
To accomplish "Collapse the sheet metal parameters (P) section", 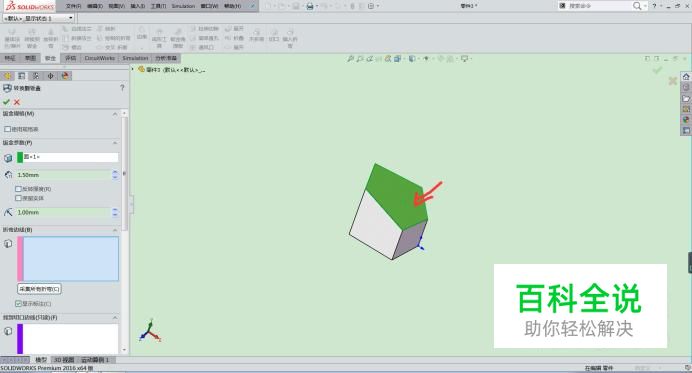I will 115,143.
